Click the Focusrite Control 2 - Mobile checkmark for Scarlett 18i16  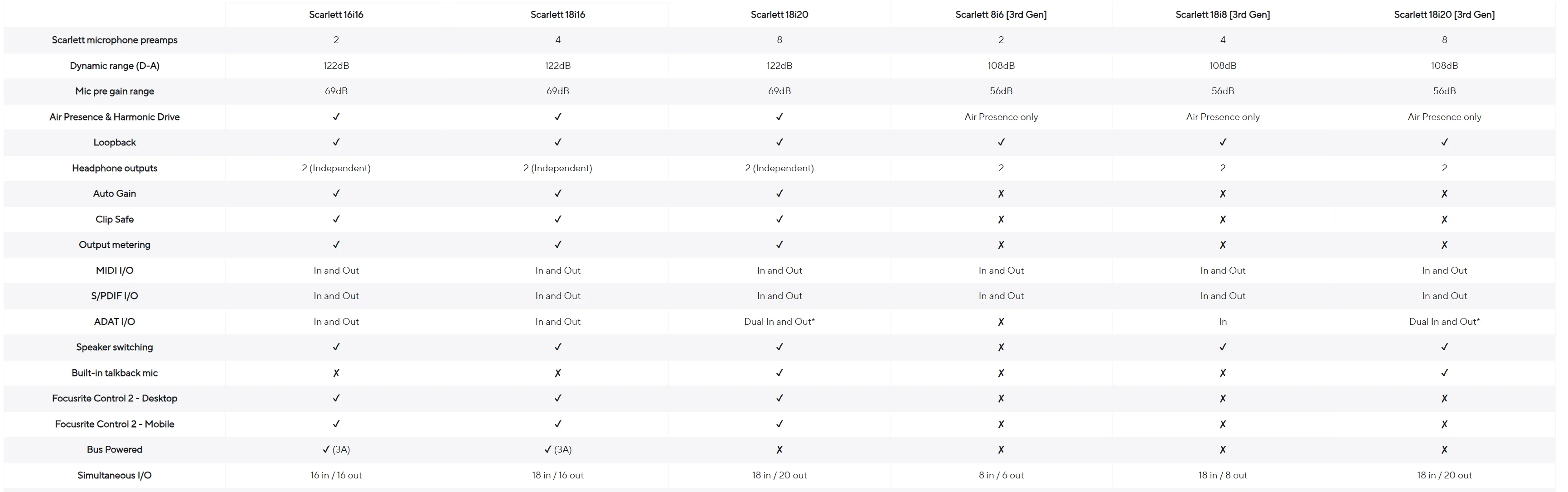557,424
